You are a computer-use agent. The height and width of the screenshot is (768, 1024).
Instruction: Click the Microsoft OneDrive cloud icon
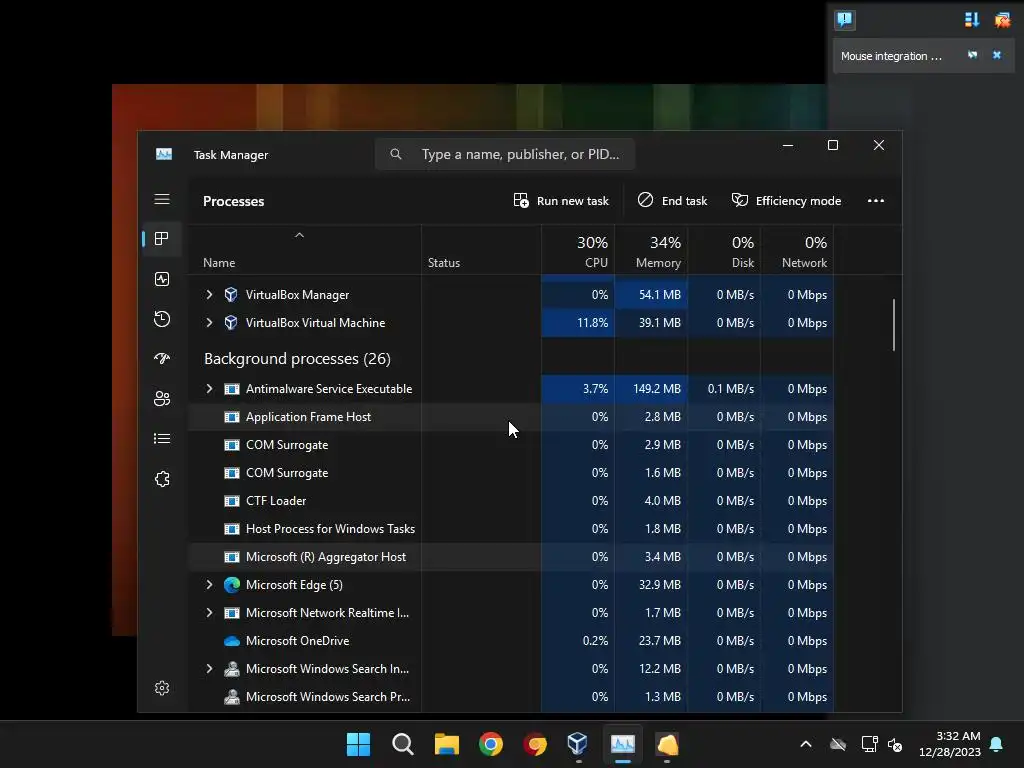[231, 641]
